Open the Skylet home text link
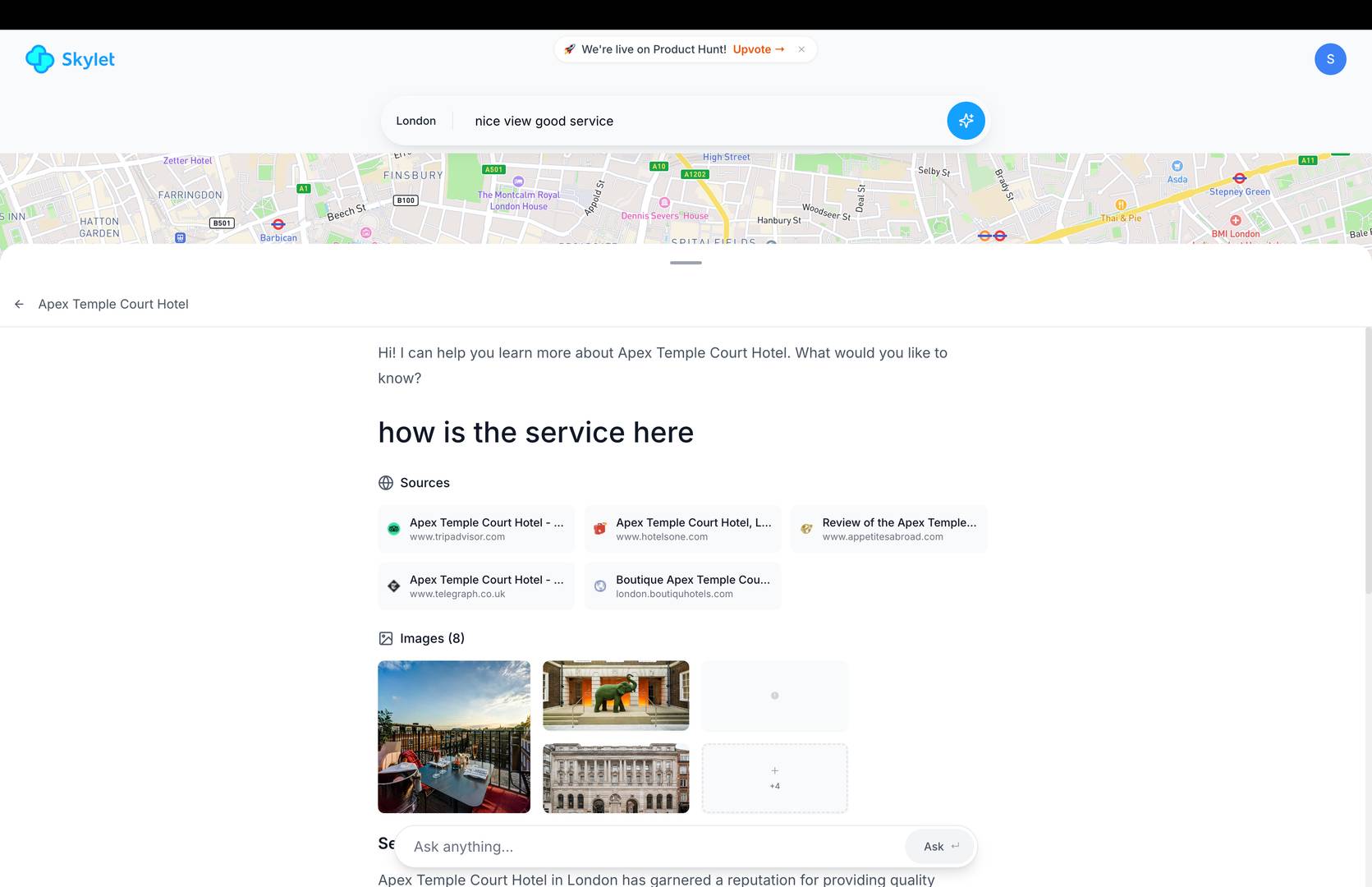This screenshot has height=887, width=1372. [x=88, y=59]
